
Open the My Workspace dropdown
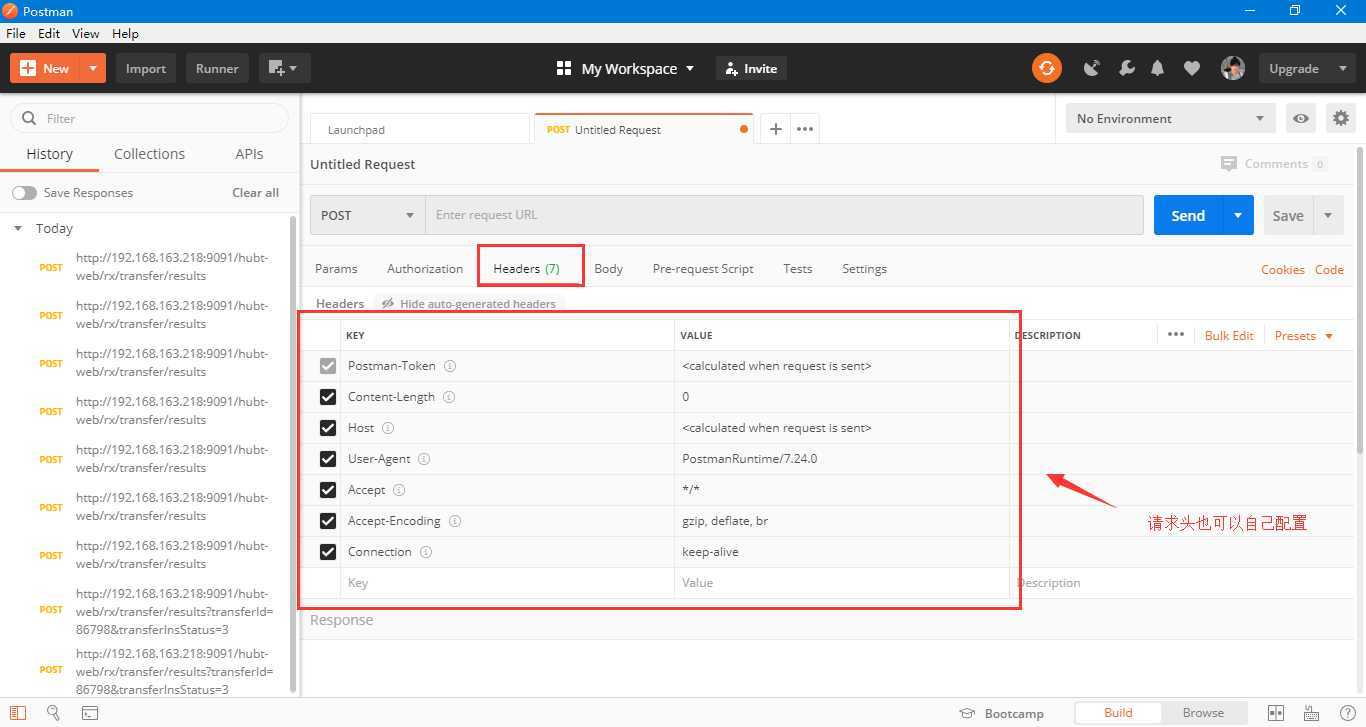[x=625, y=68]
